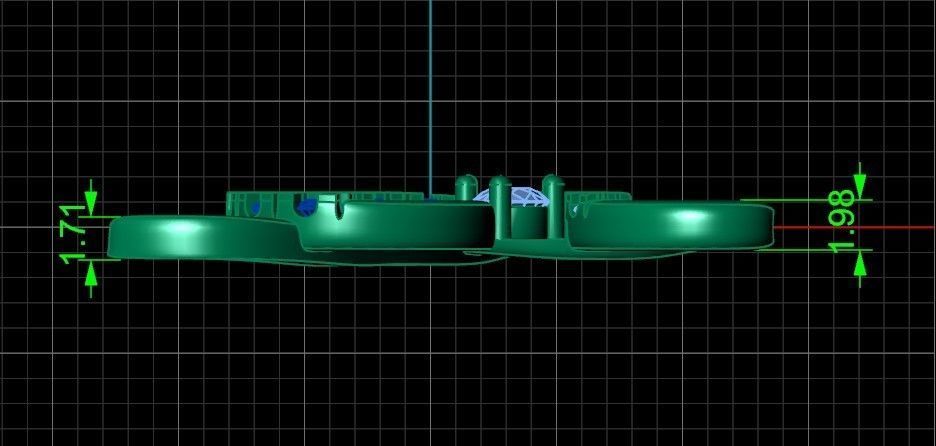Click the blue stone in left setting
This screenshot has height=446, width=936.
point(306,206)
